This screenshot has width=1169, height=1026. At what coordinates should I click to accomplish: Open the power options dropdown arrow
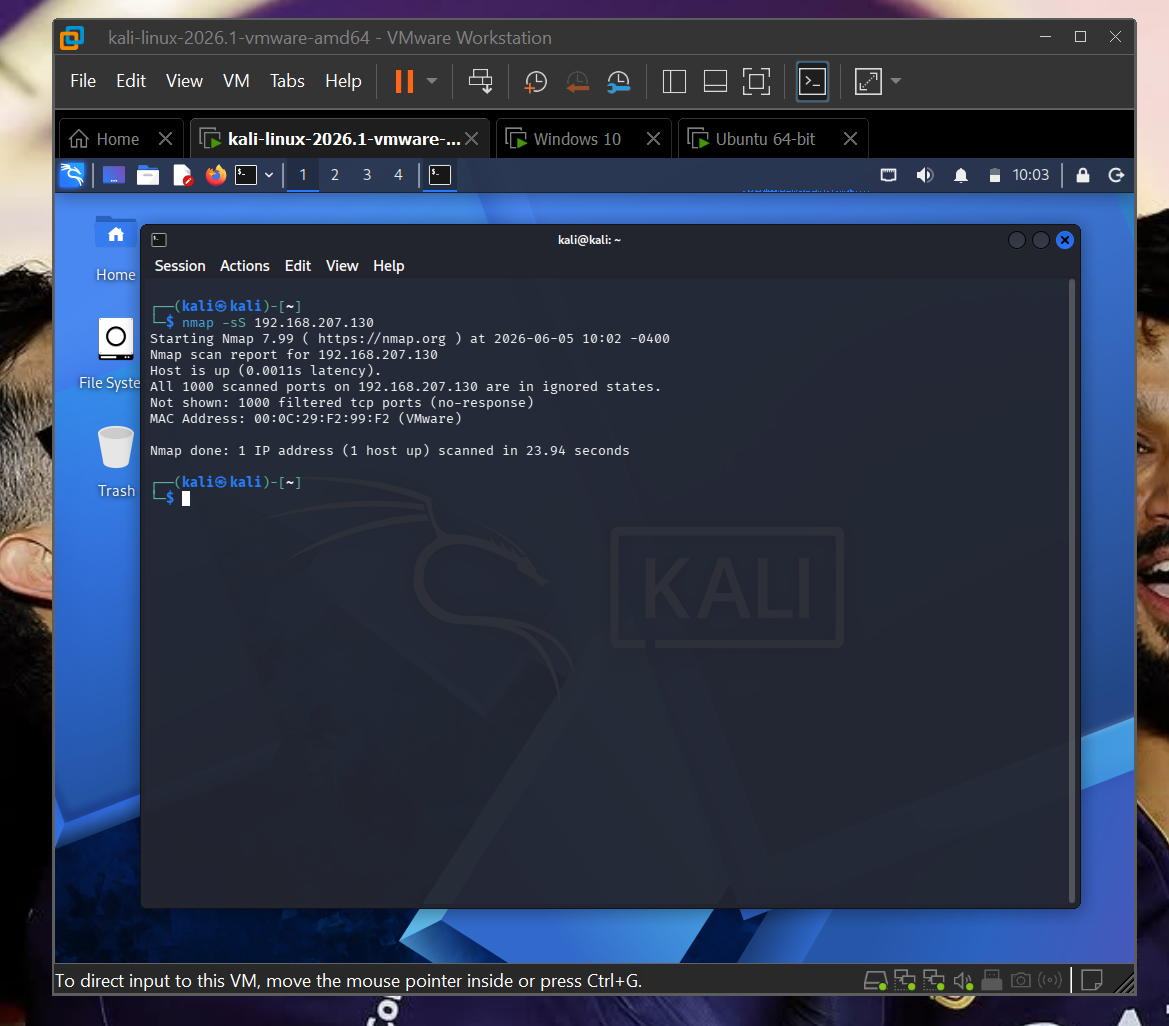click(432, 81)
